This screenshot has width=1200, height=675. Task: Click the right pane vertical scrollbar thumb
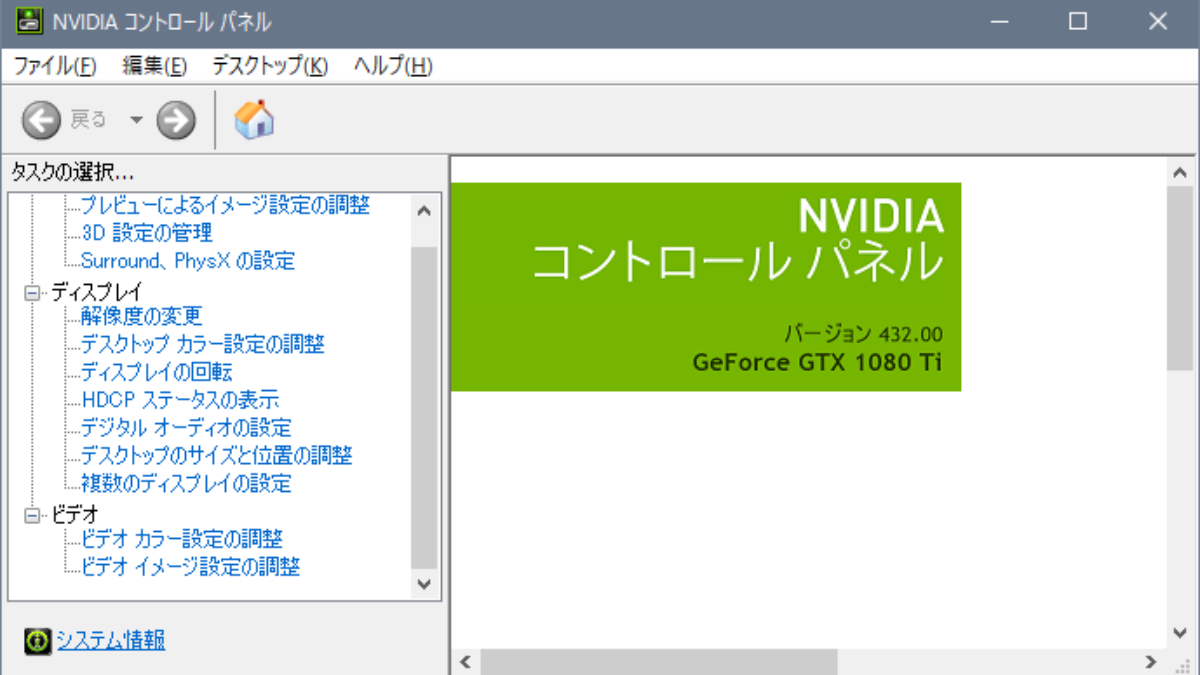pos(1181,279)
